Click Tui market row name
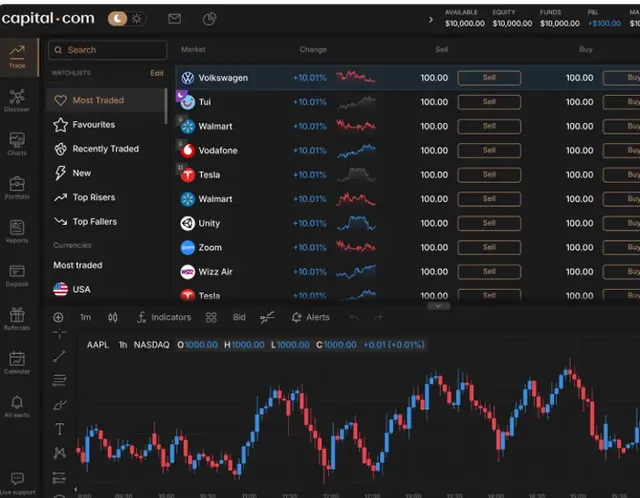Image resolution: width=640 pixels, height=498 pixels. [x=204, y=102]
